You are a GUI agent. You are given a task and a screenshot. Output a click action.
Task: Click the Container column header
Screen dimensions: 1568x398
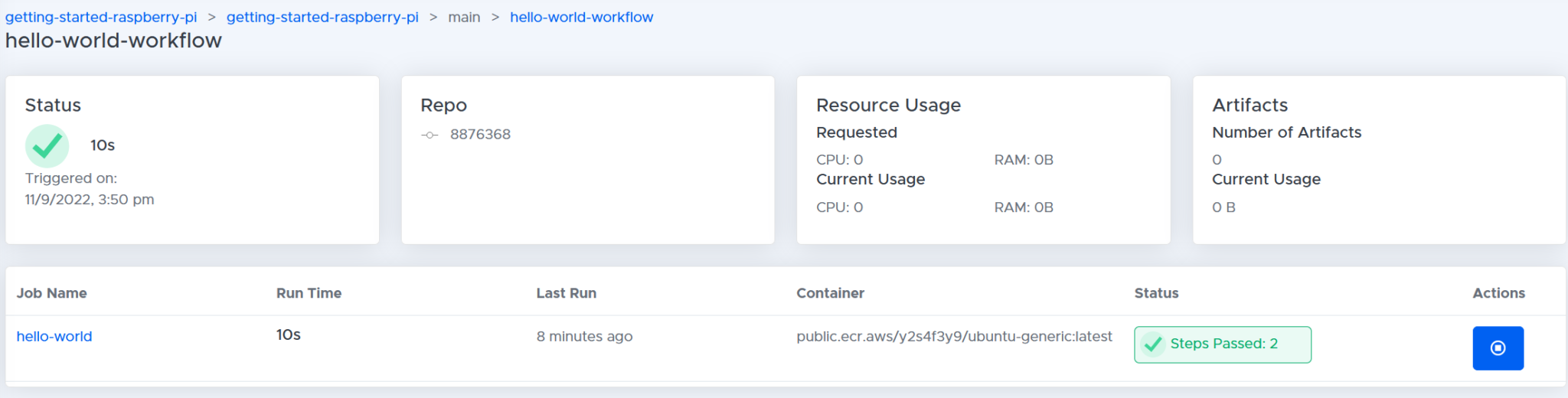830,293
